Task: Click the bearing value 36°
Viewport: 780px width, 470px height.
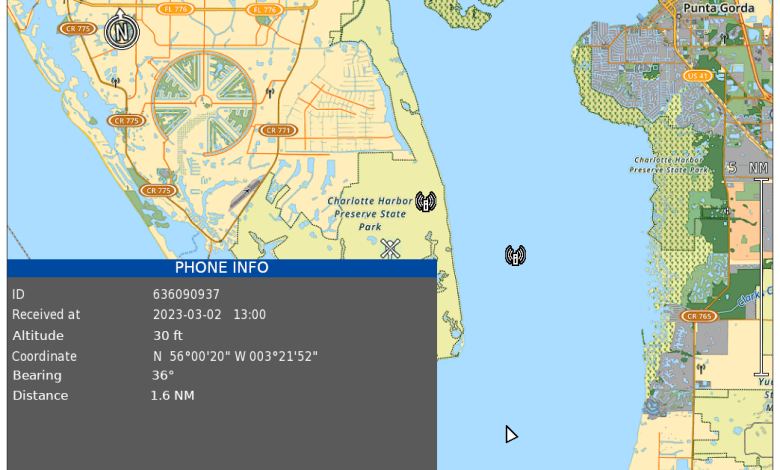Action: 163,376
